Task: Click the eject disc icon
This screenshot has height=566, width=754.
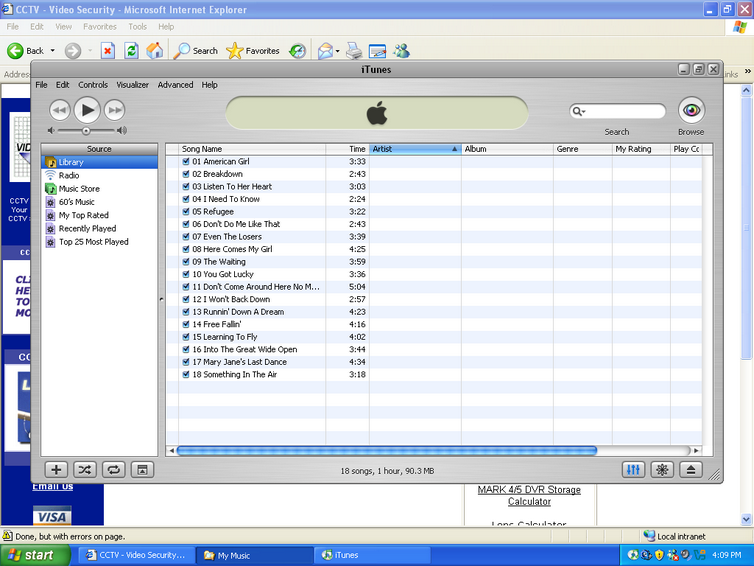Action: coord(690,469)
